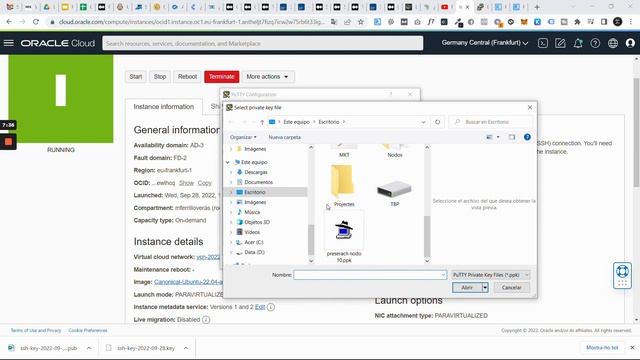Open the PuTTY Private Key Files type dropdown

pos(490,275)
